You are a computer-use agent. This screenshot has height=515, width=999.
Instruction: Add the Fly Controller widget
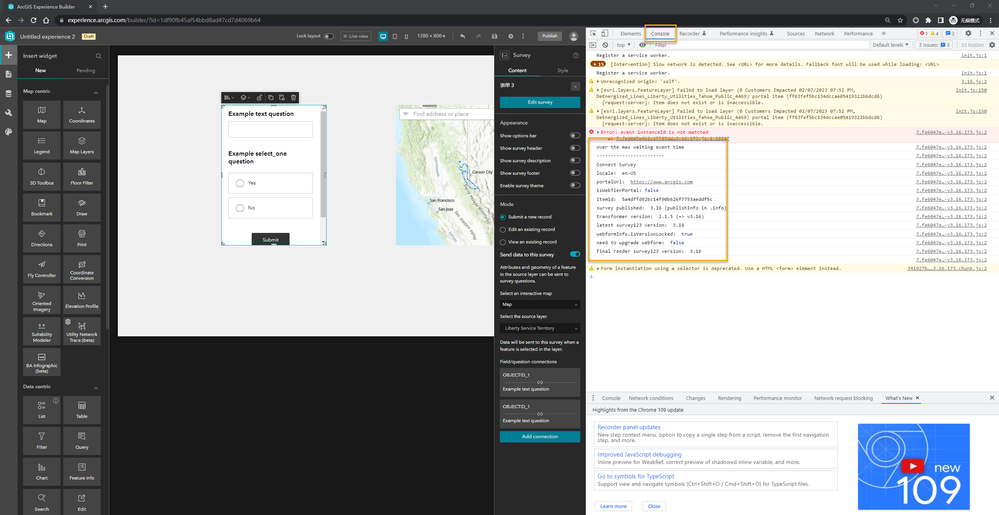click(x=41, y=269)
